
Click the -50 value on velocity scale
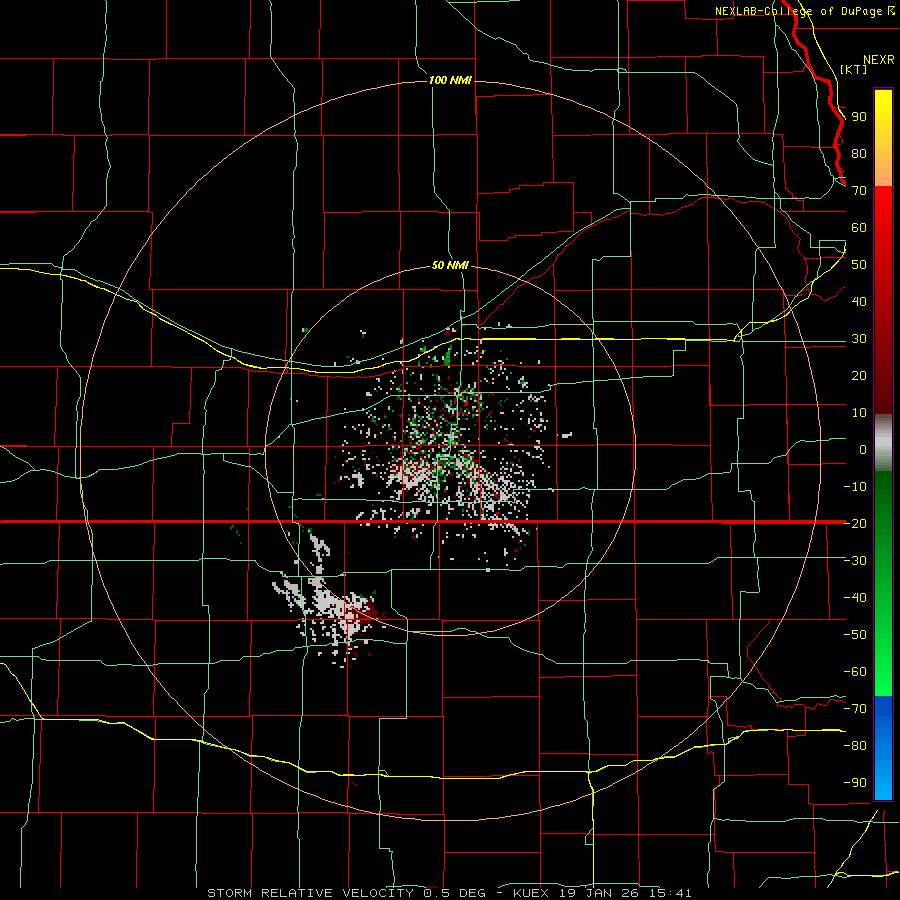(x=855, y=635)
